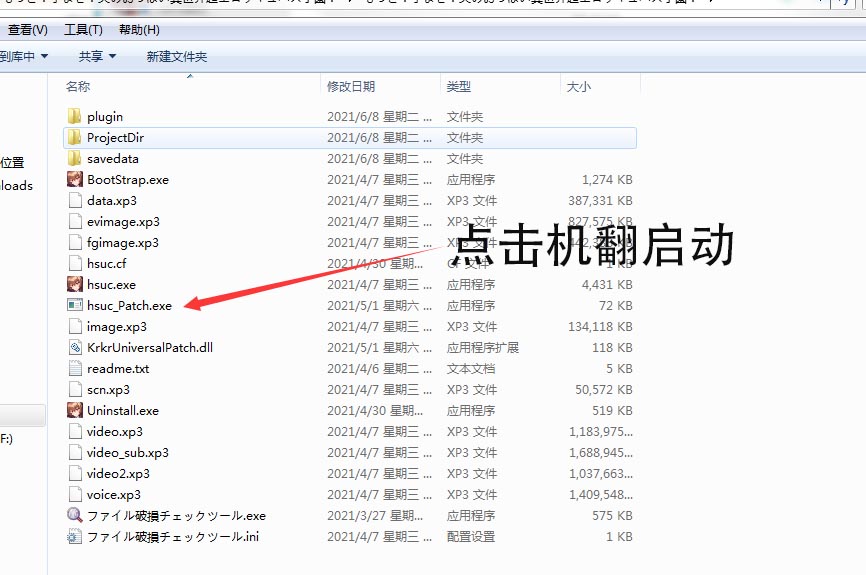Click the Uninstall.exe icon
This screenshot has height=575, width=866.
pos(75,411)
